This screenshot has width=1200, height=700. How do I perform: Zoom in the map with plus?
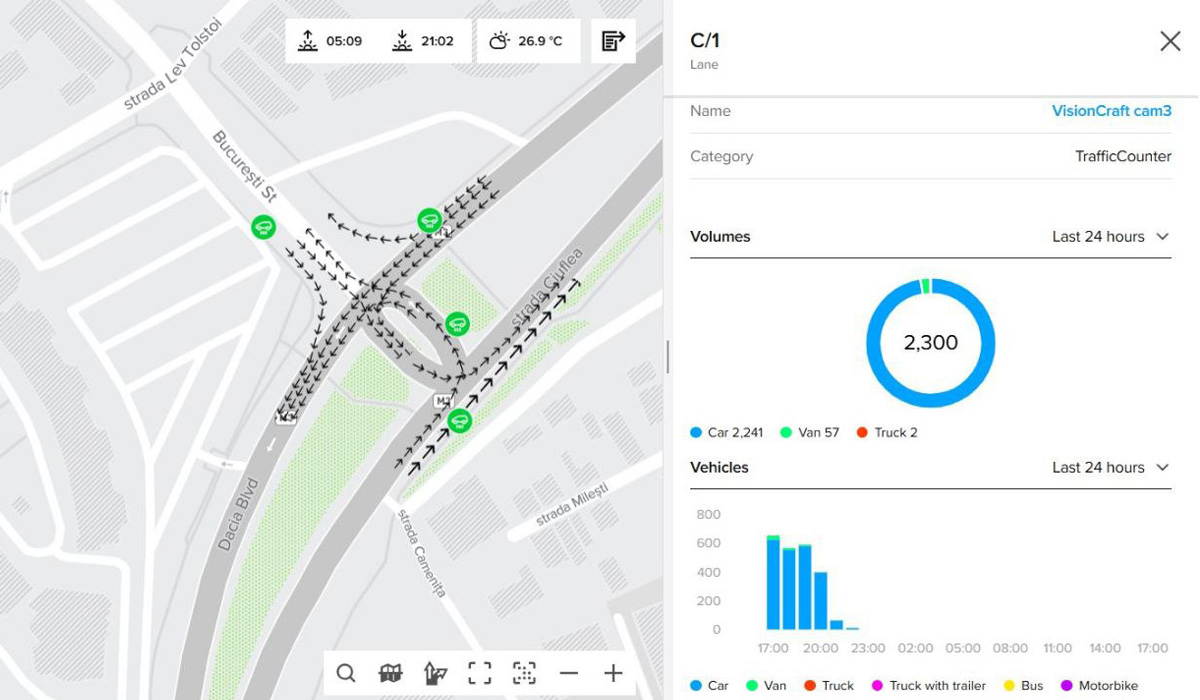click(613, 673)
